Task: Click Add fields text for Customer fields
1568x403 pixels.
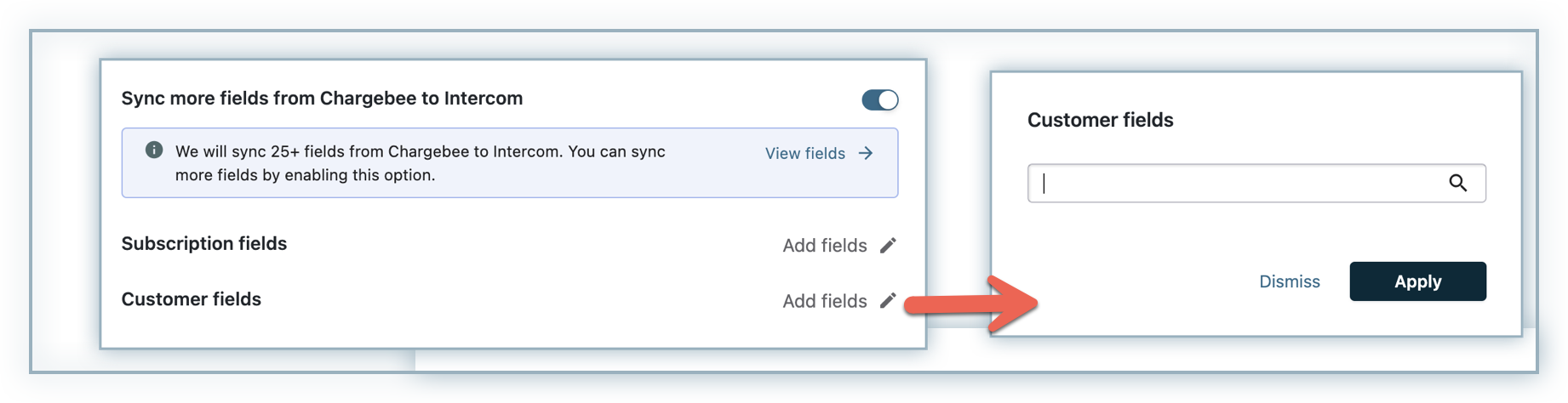Action: point(824,301)
